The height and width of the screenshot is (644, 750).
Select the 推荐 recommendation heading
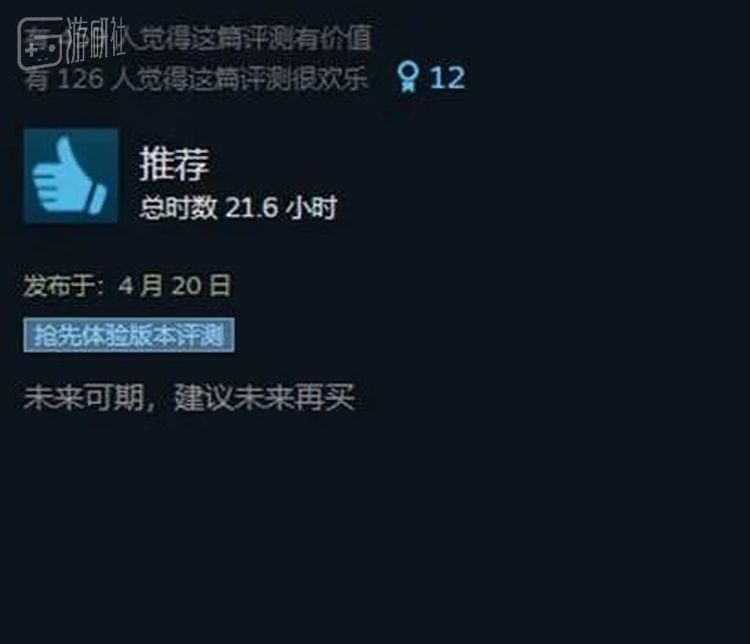click(174, 164)
